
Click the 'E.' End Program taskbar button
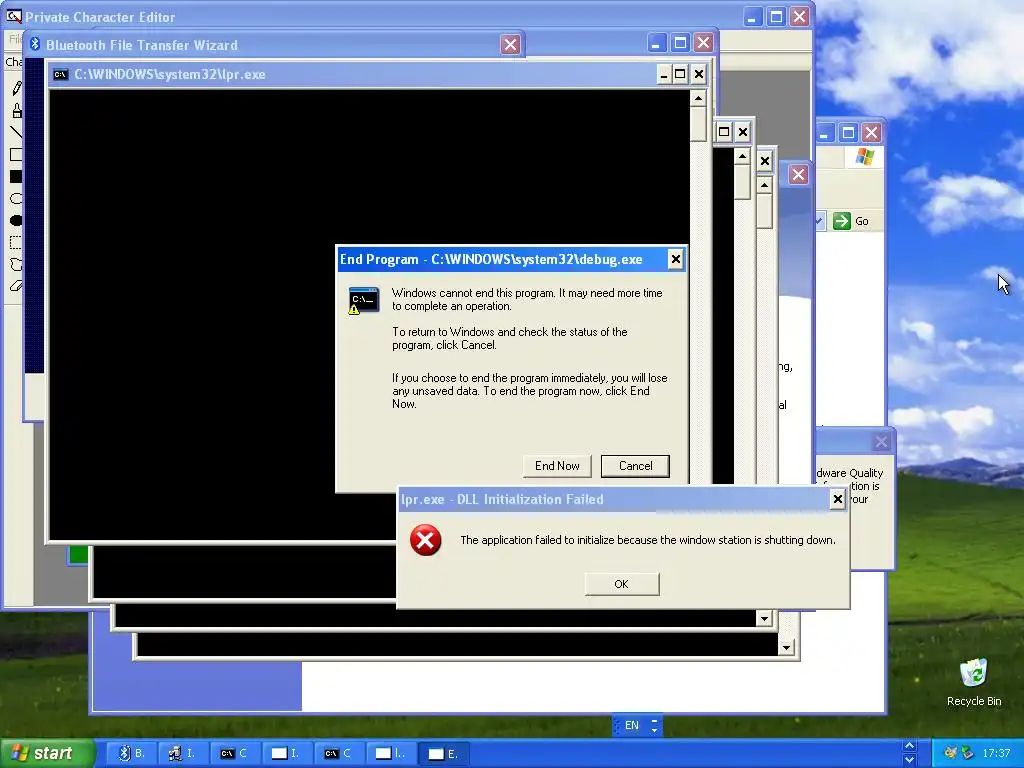click(443, 753)
